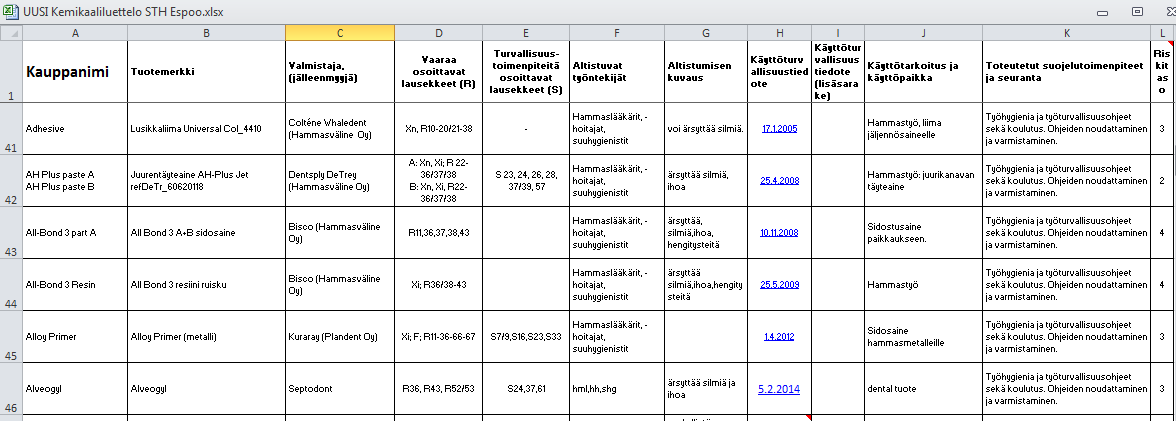Select the All-Bond 3 part A cell
The width and height of the screenshot is (1176, 421).
pyautogui.click(x=75, y=233)
